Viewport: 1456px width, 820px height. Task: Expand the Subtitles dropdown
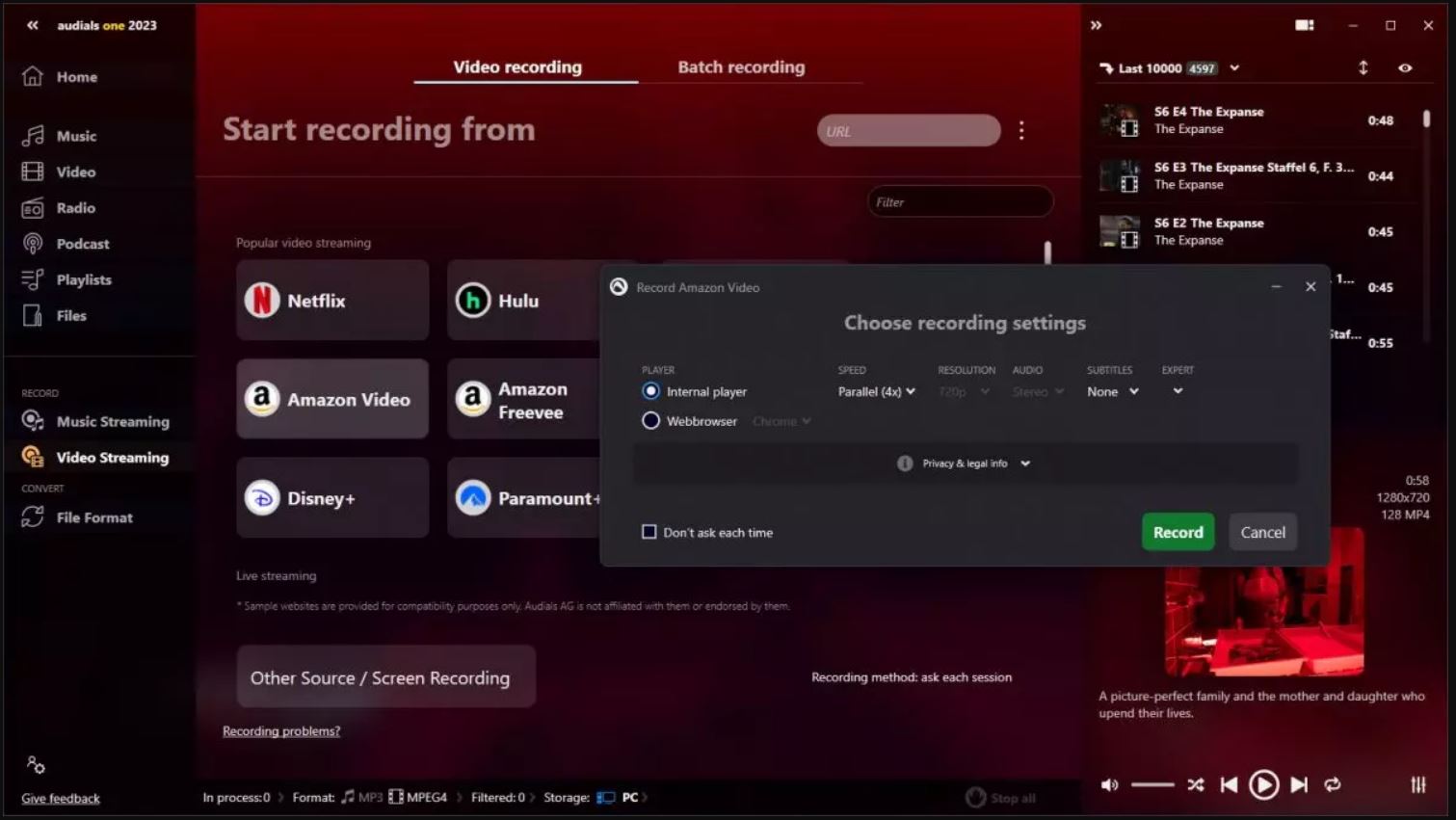[x=1111, y=391]
